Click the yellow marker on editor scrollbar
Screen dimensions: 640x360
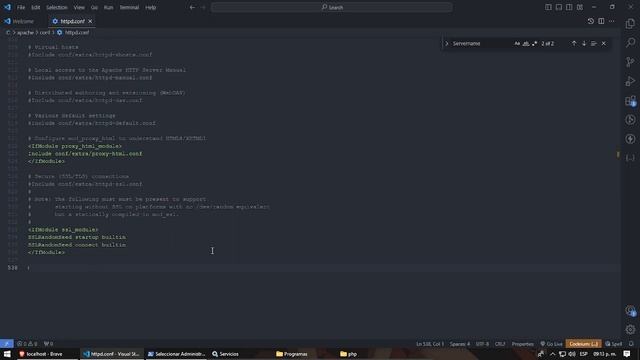tap(618, 155)
